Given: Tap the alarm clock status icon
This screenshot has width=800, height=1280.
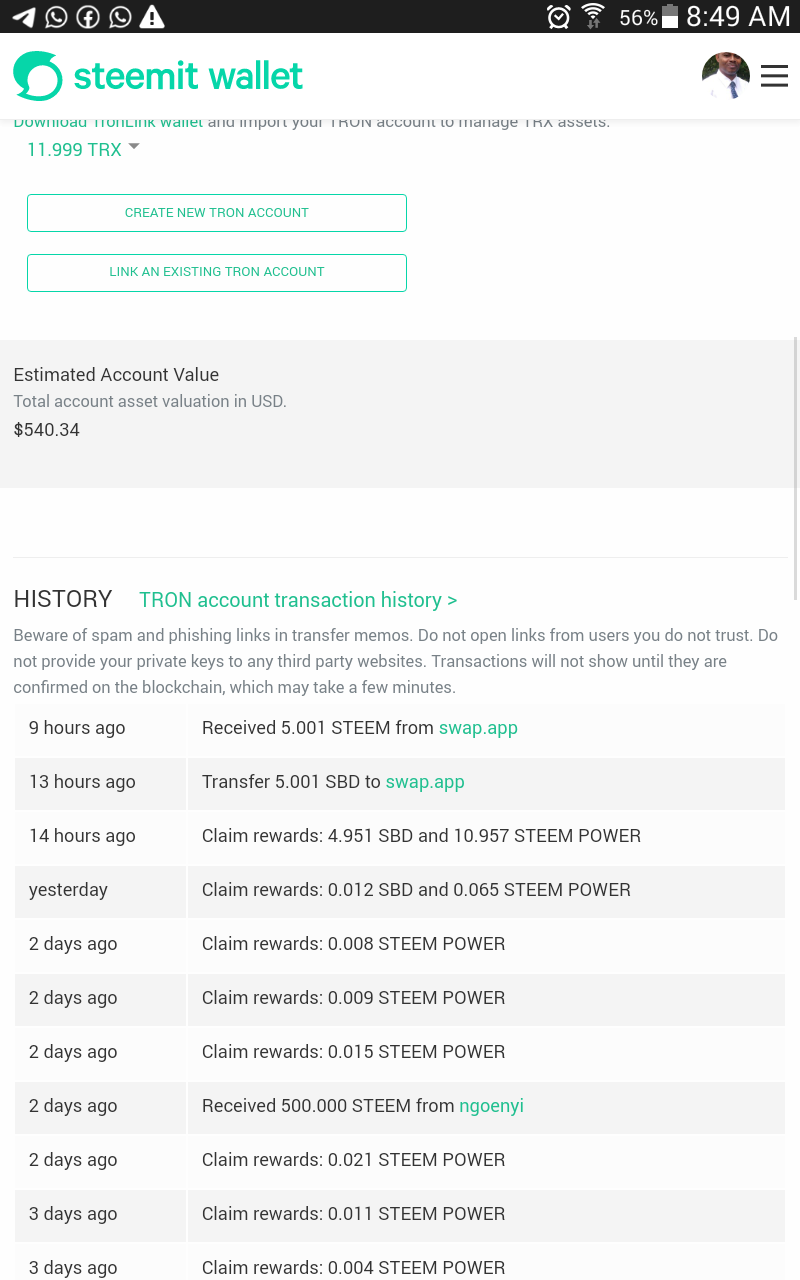Looking at the screenshot, I should [x=559, y=17].
